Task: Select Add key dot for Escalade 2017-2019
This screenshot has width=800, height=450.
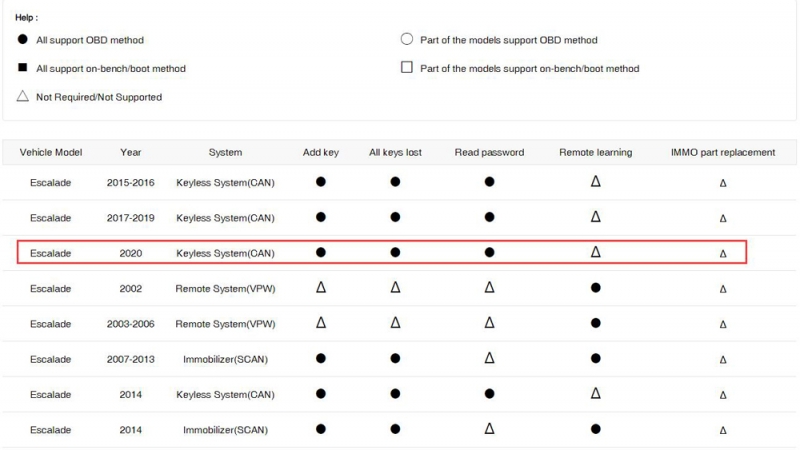Action: (x=320, y=217)
